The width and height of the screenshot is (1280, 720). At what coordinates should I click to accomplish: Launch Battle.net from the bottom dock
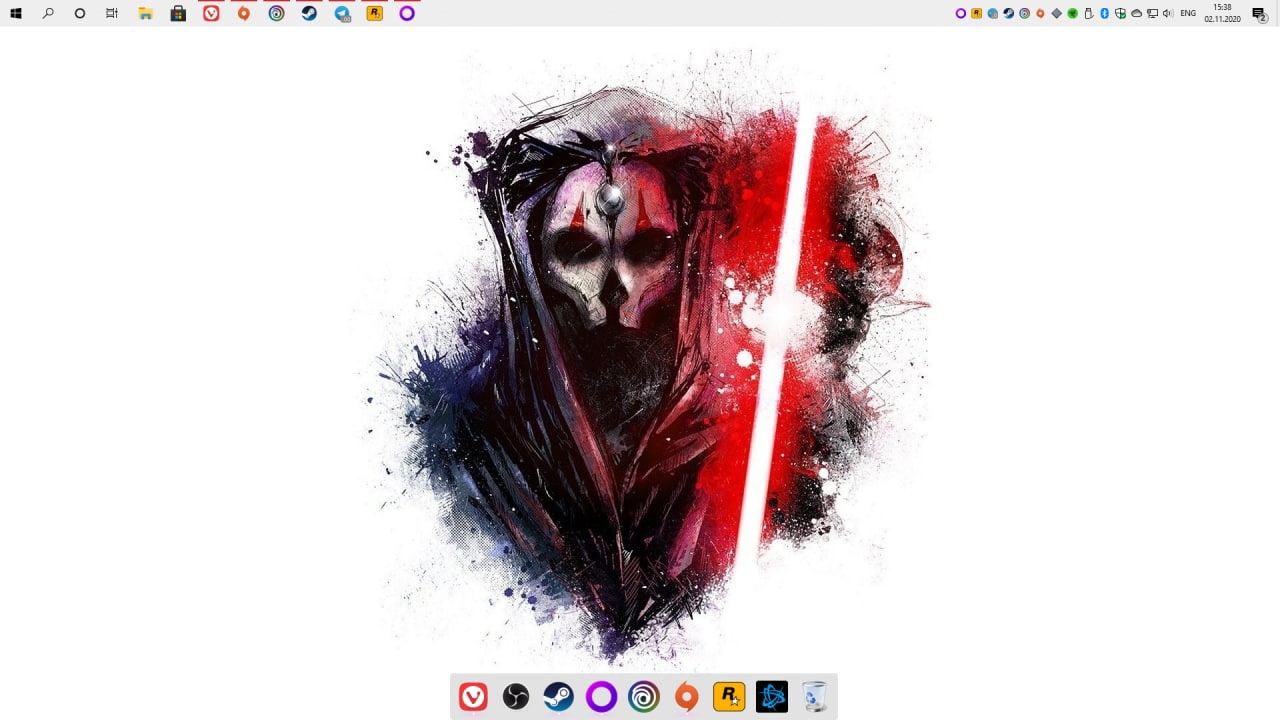772,696
